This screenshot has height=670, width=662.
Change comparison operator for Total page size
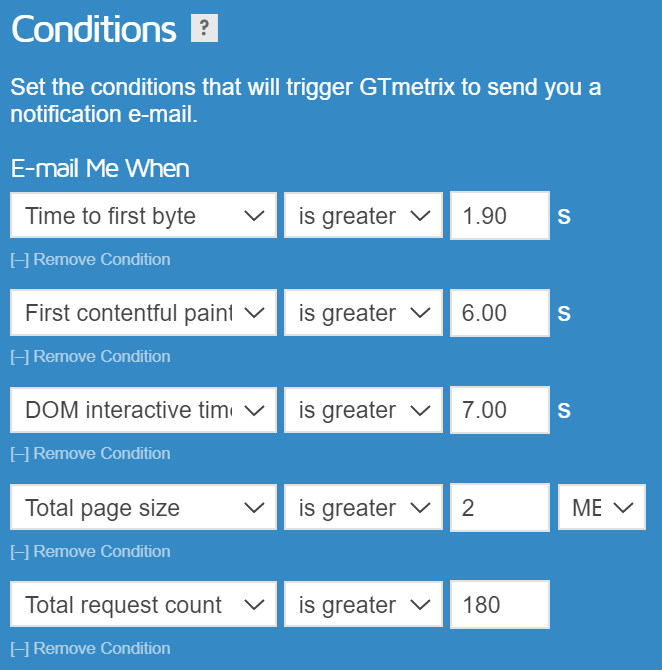point(363,507)
